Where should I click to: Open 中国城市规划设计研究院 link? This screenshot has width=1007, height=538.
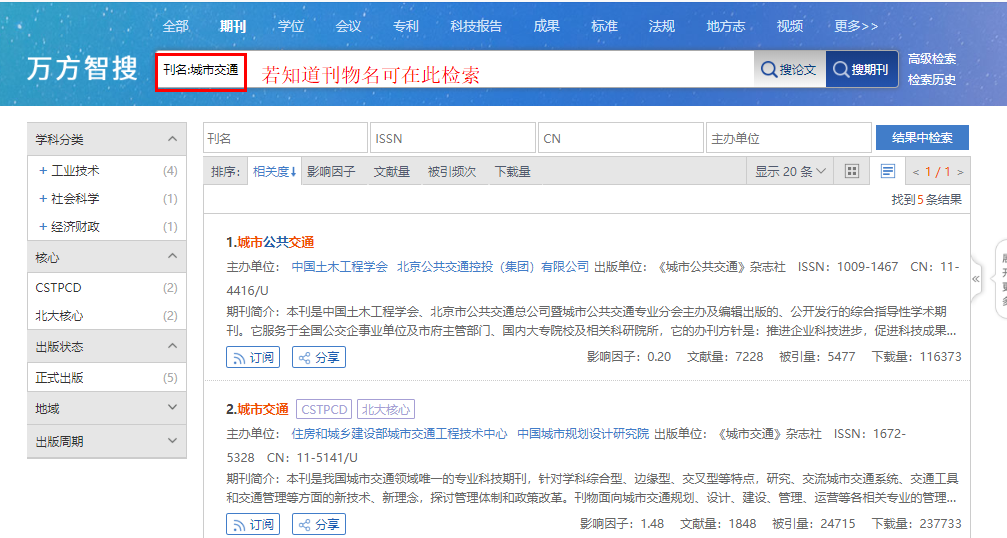[583, 433]
